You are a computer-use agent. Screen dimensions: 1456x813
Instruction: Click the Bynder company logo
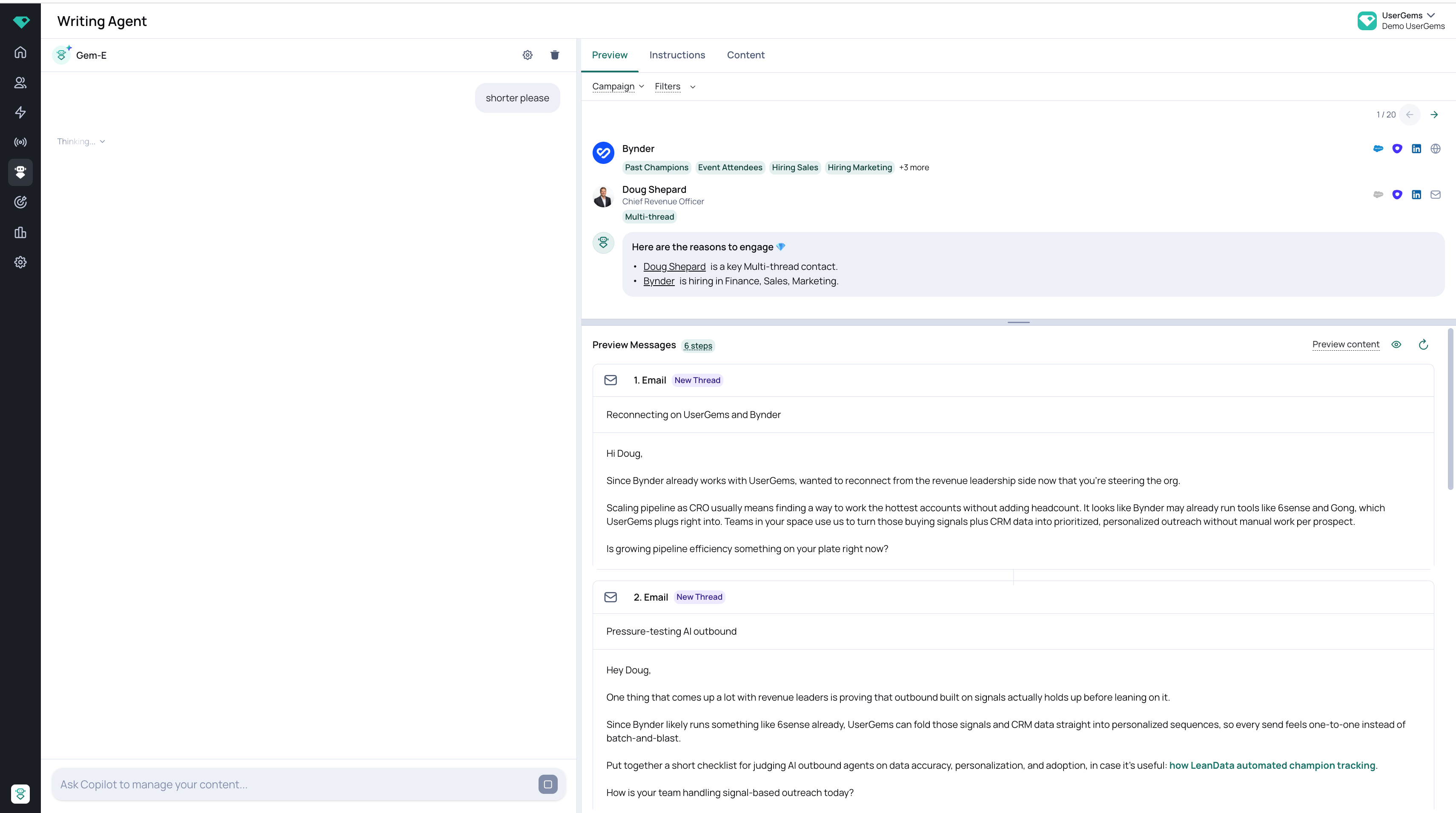(x=603, y=152)
